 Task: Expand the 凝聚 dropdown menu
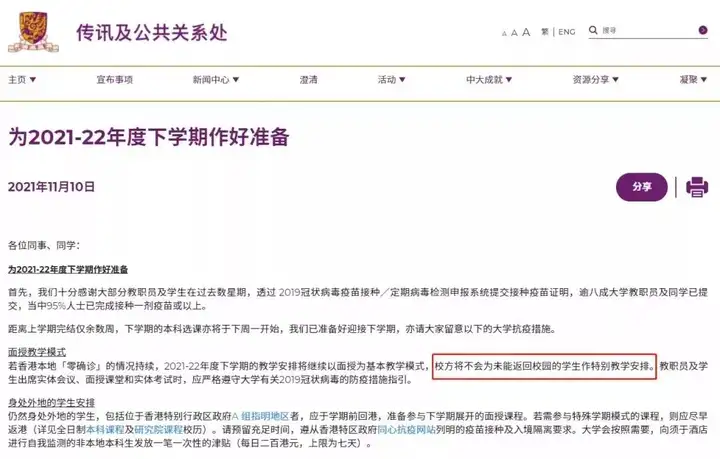[693, 79]
